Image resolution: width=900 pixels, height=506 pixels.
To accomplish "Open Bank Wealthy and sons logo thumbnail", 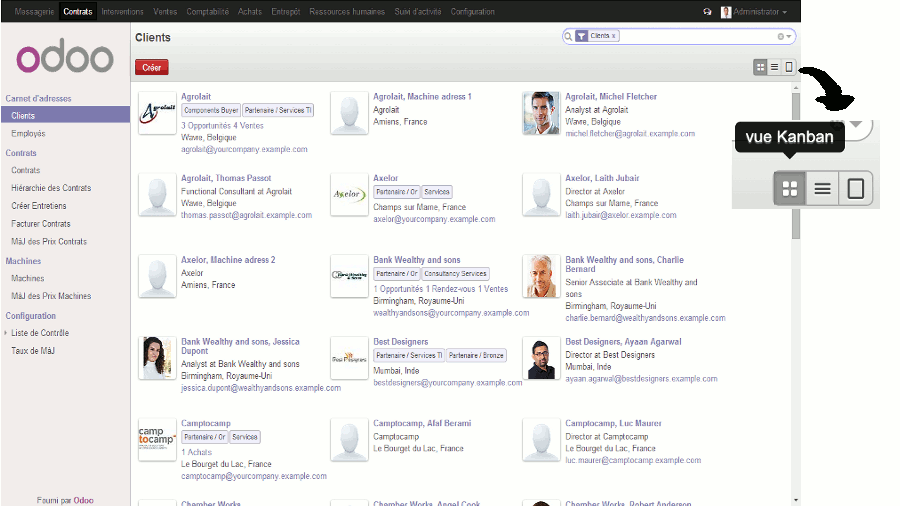I will [x=349, y=276].
